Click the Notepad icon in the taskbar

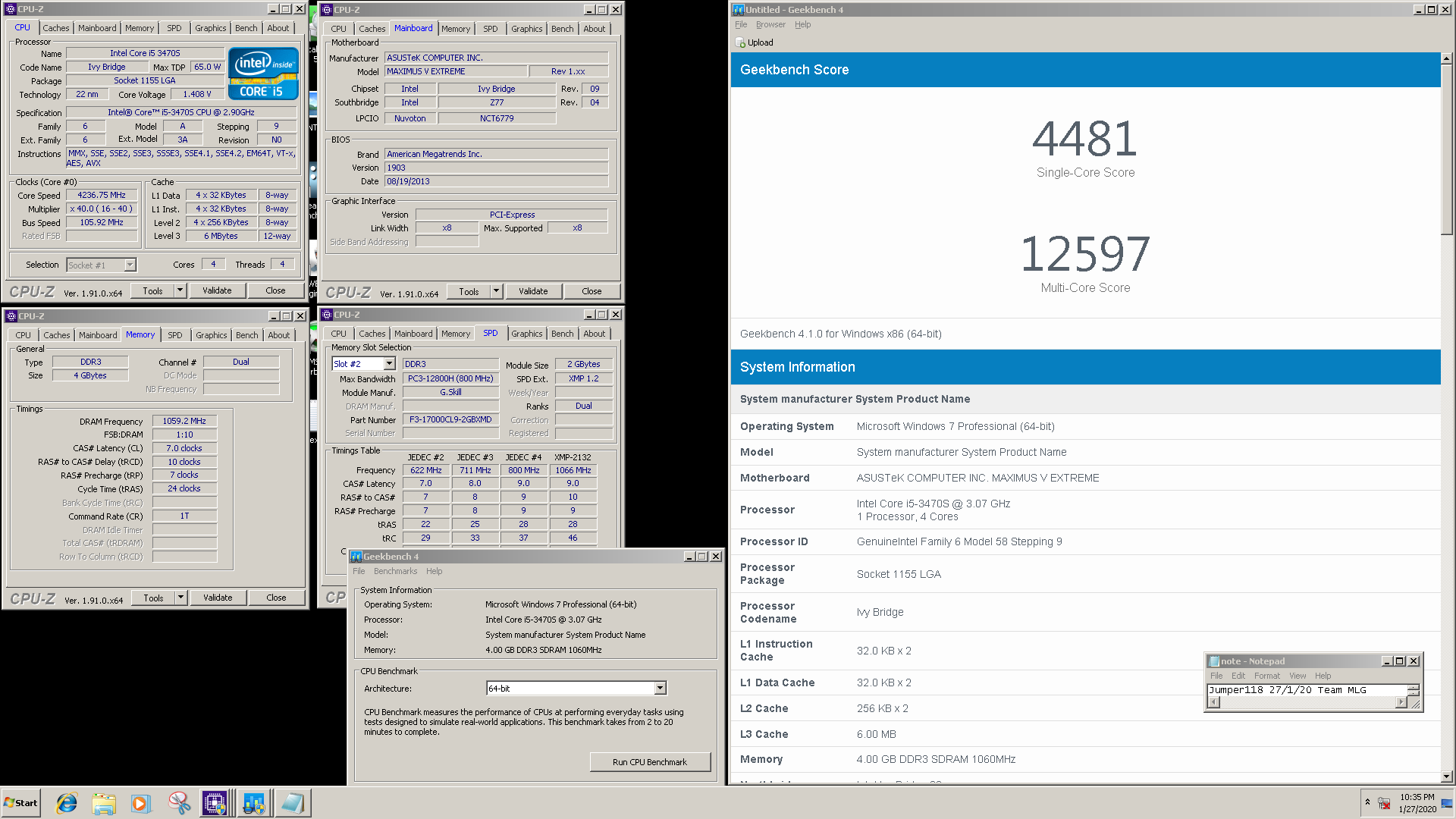point(291,803)
